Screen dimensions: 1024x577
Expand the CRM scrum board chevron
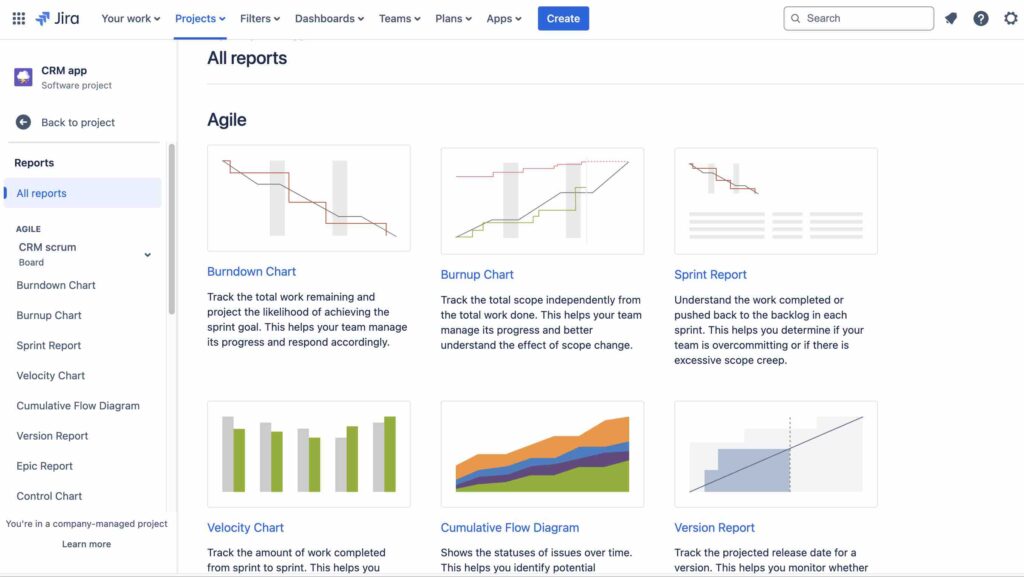[147, 254]
